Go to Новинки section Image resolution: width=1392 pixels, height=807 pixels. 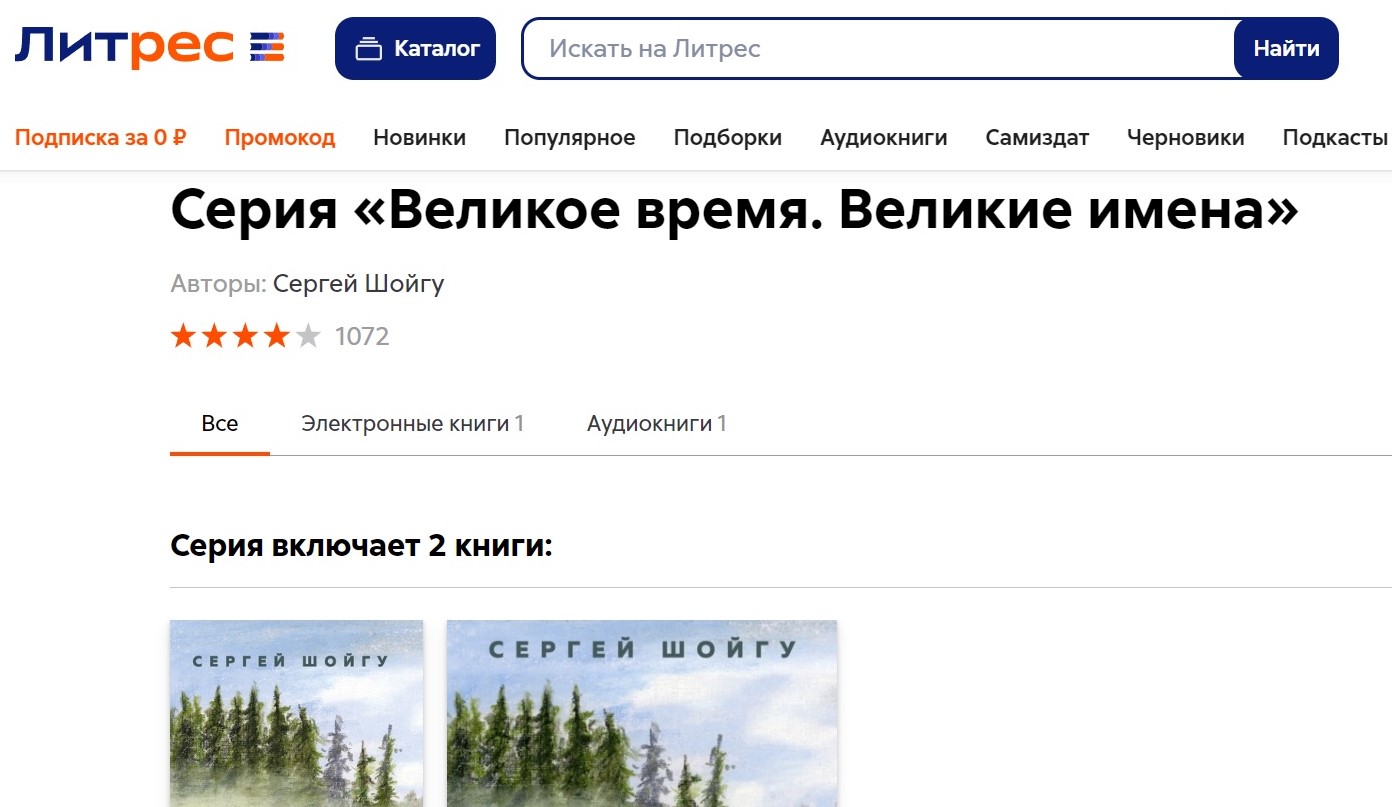pos(419,138)
